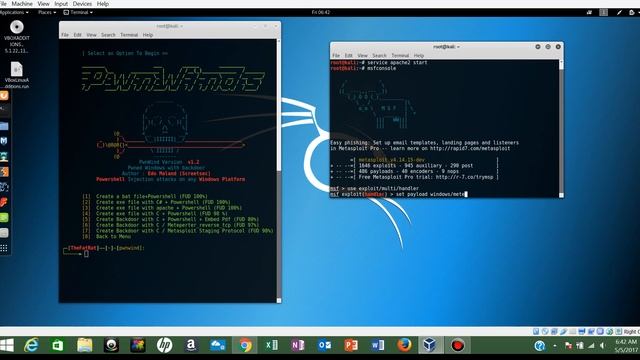This screenshot has width=640, height=360.
Task: Launch Internet Explorer from taskbar
Action: (x=31, y=345)
